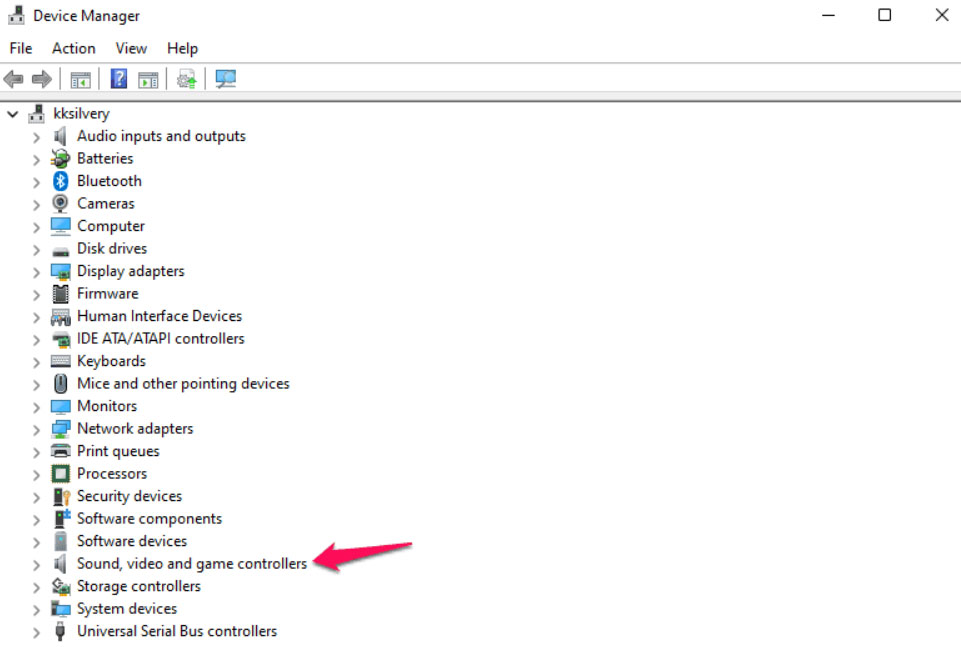Viewport: 961px width, 647px height.
Task: Expand the Processors category
Action: point(36,474)
